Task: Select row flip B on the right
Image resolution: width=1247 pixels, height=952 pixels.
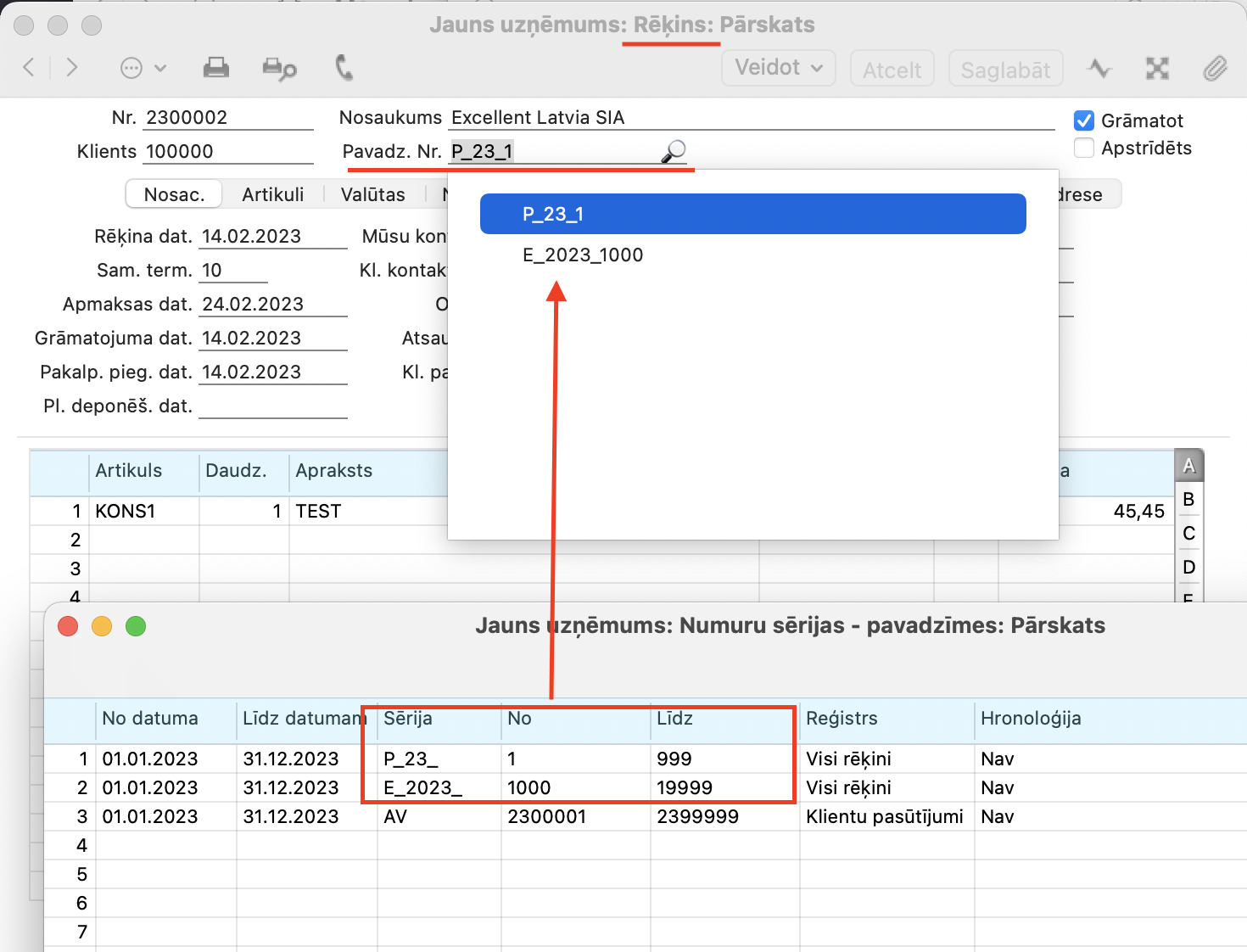Action: pyautogui.click(x=1188, y=500)
